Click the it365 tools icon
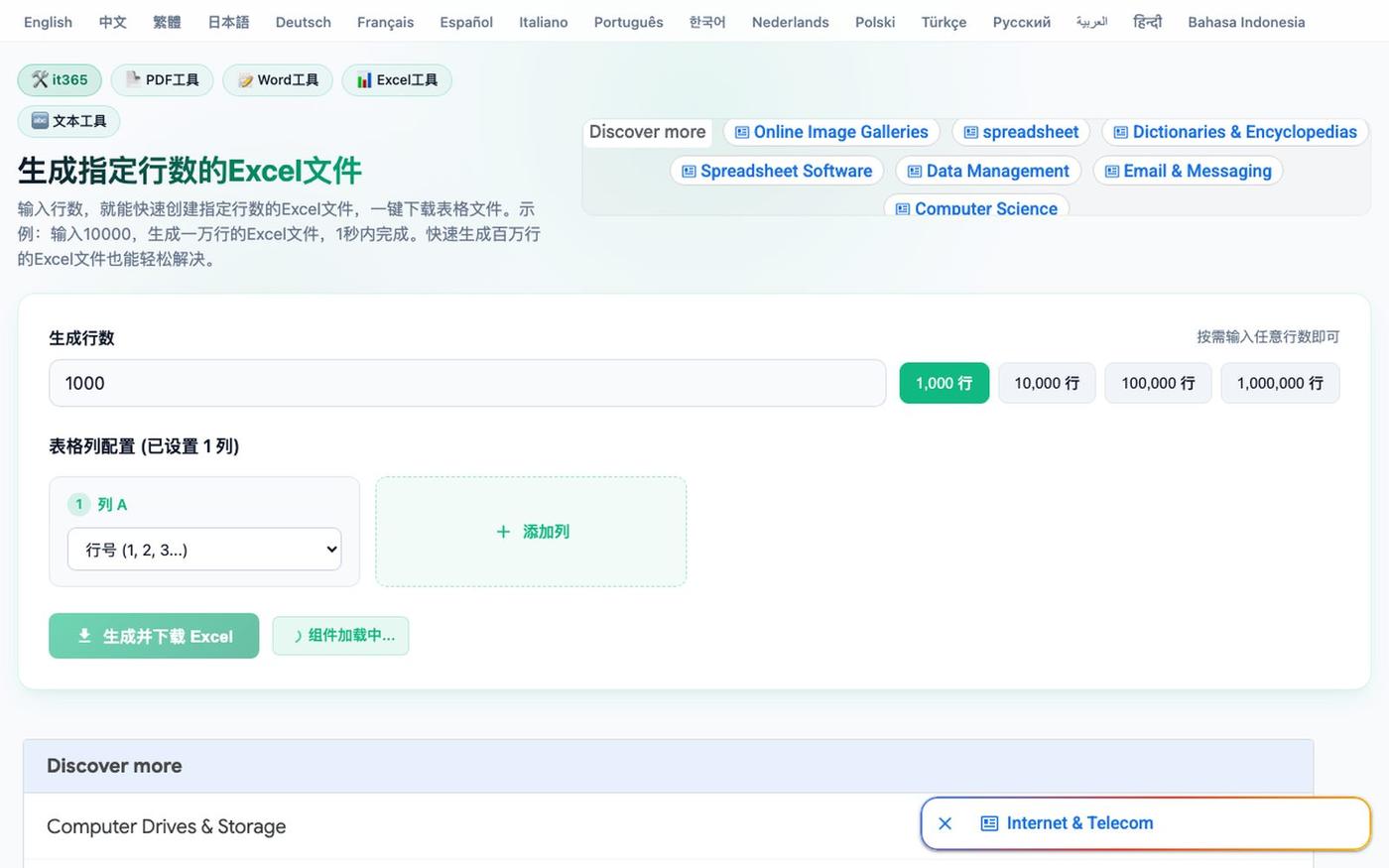Image resolution: width=1389 pixels, height=868 pixels. click(40, 79)
